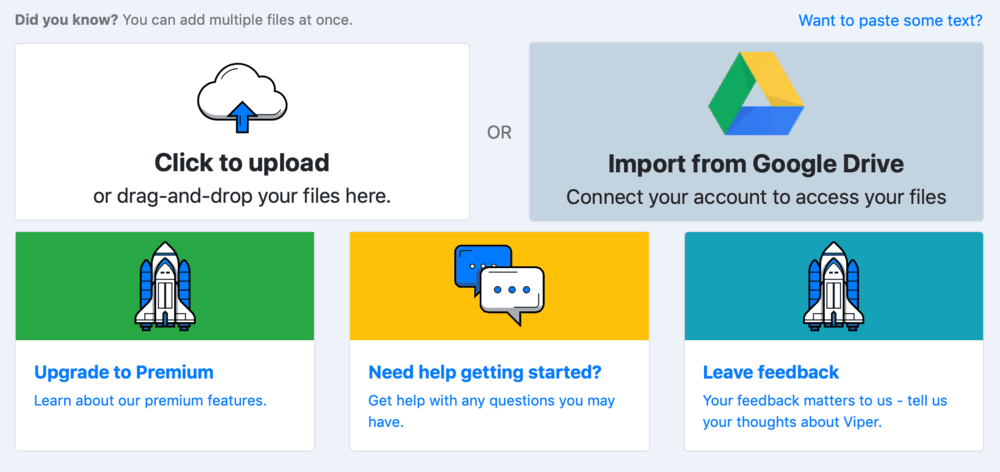Click 'Get help with any questions you may have.' text

[492, 411]
